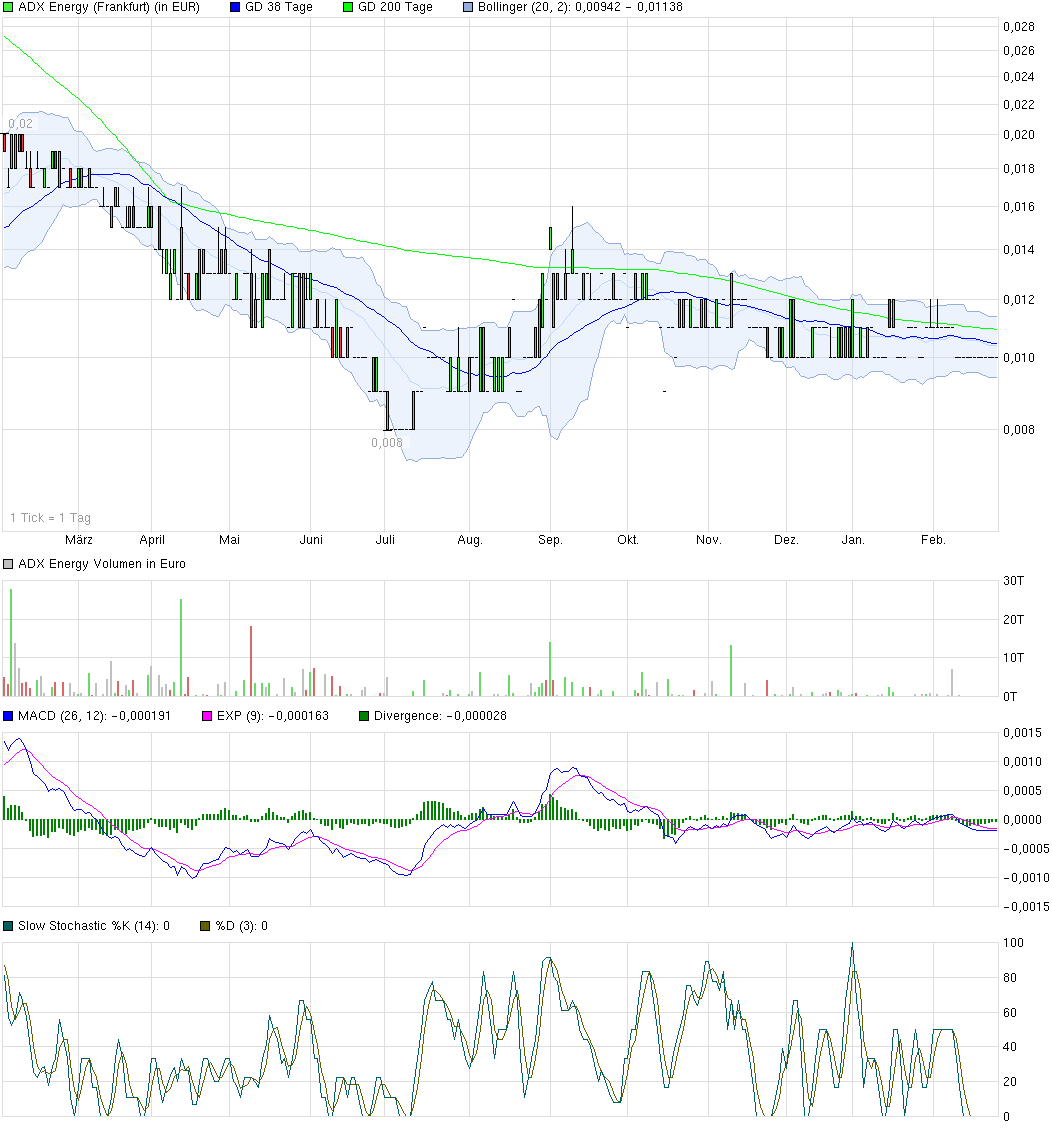Select the green ADX Energy legend icon
Screen dimensions: 1052x1129
8,7
